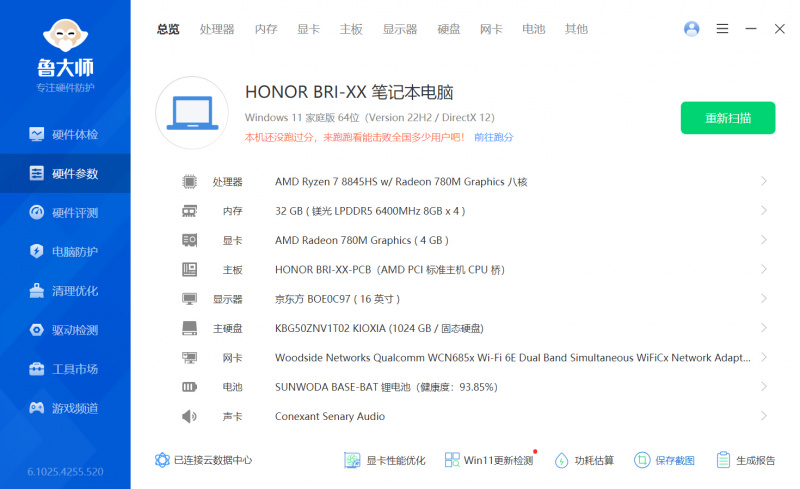This screenshot has width=800, height=489.
Task: Open 清理优化 from the sidebar
Action: tap(65, 290)
